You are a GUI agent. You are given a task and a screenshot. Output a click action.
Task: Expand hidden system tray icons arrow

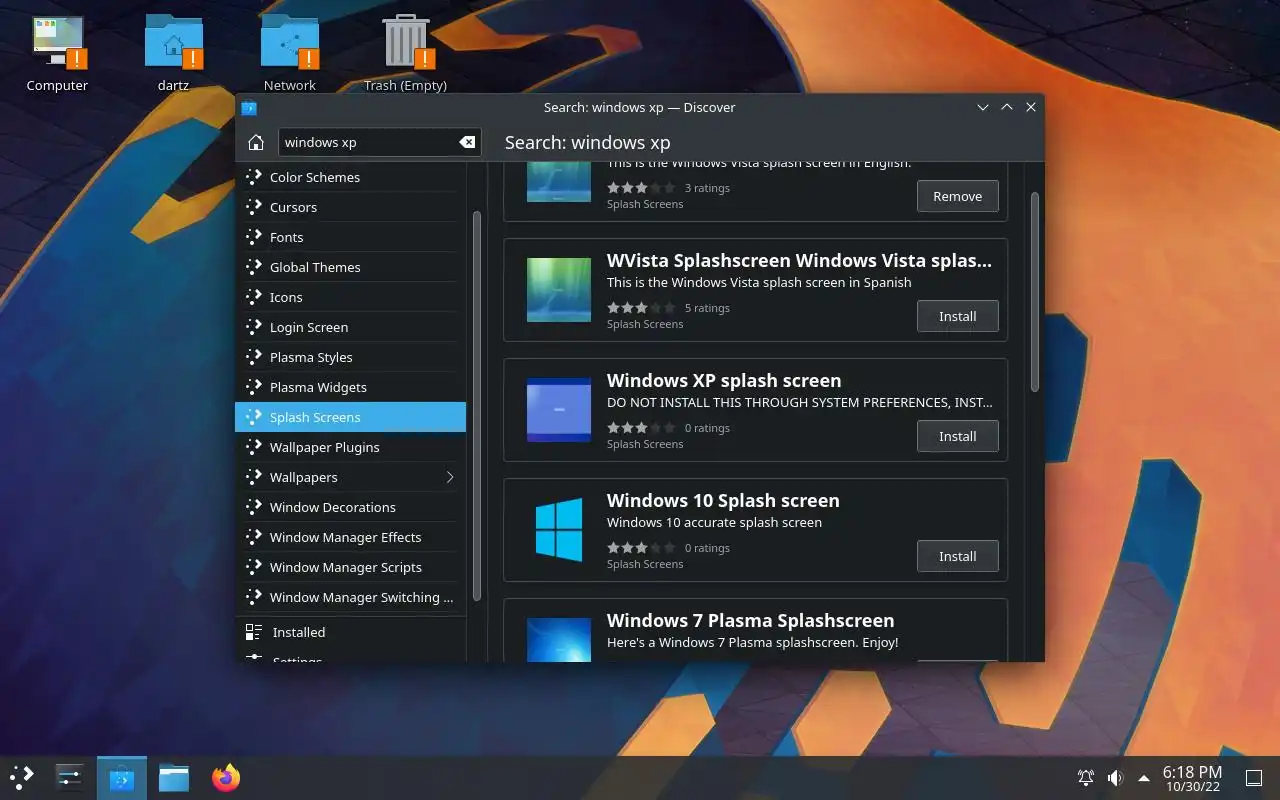click(1144, 777)
